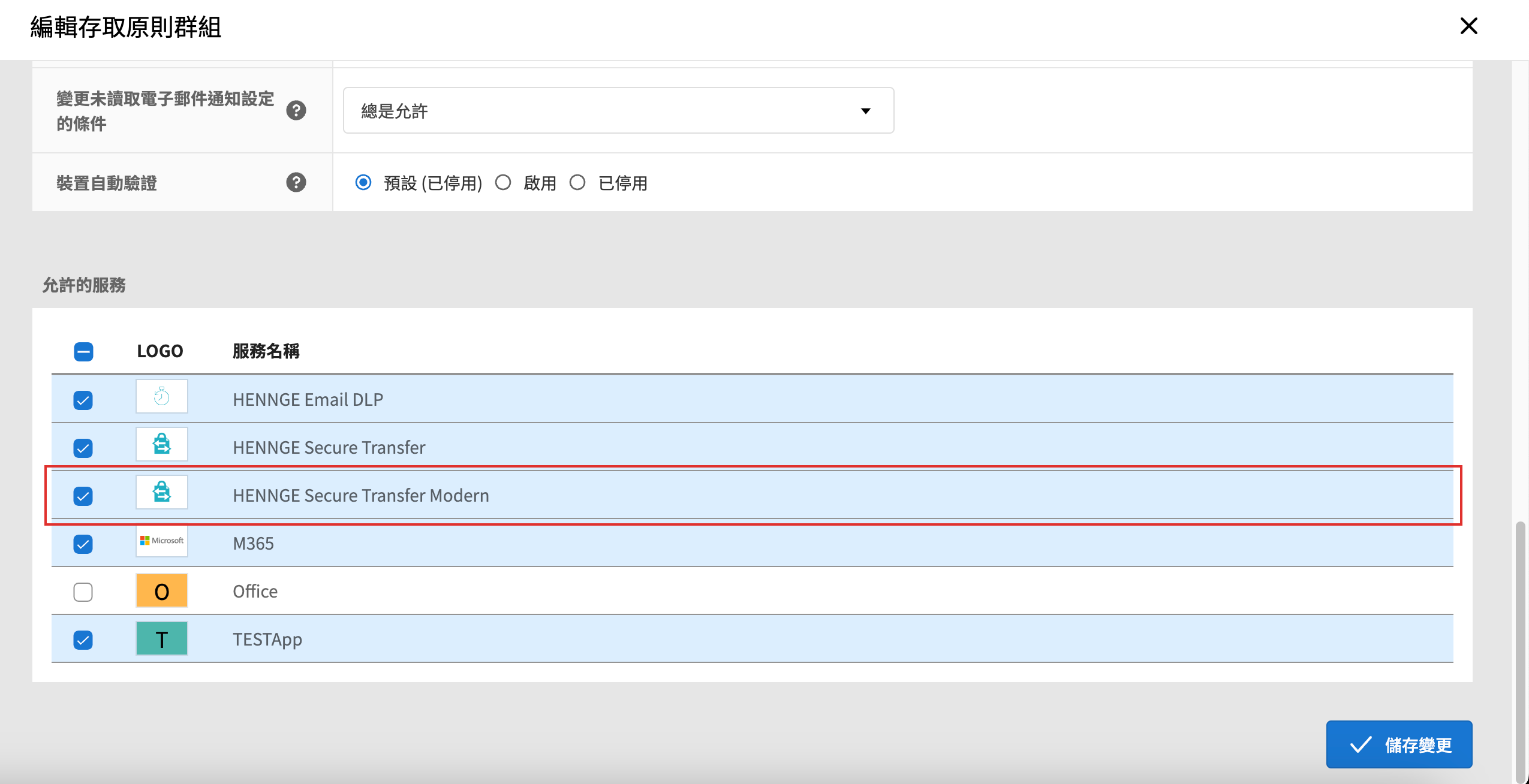Uncheck the M365 service checkbox

click(83, 544)
